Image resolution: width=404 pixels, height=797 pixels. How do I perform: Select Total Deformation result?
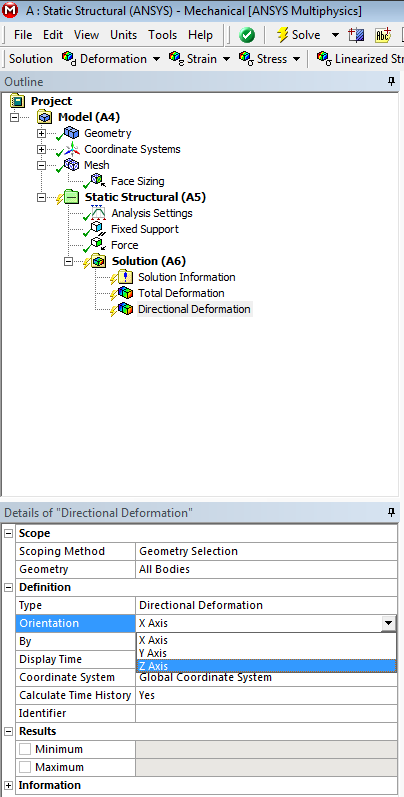point(181,293)
